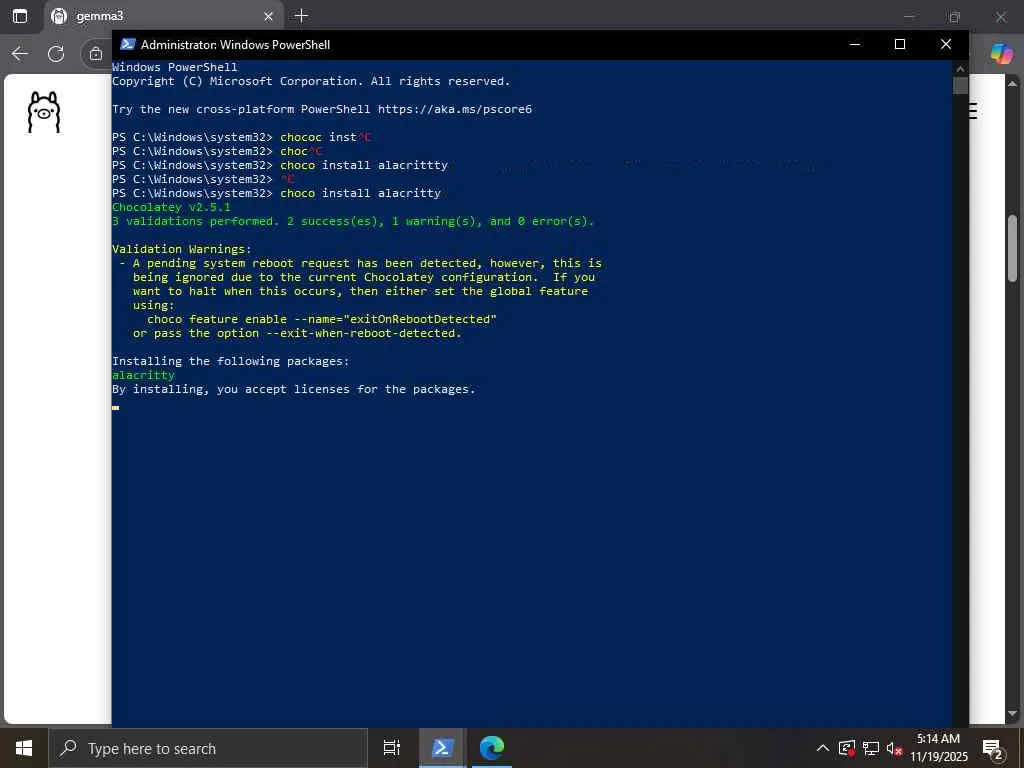Image resolution: width=1024 pixels, height=768 pixels.
Task: Click the '3 validations performed' status line
Action: 353,221
